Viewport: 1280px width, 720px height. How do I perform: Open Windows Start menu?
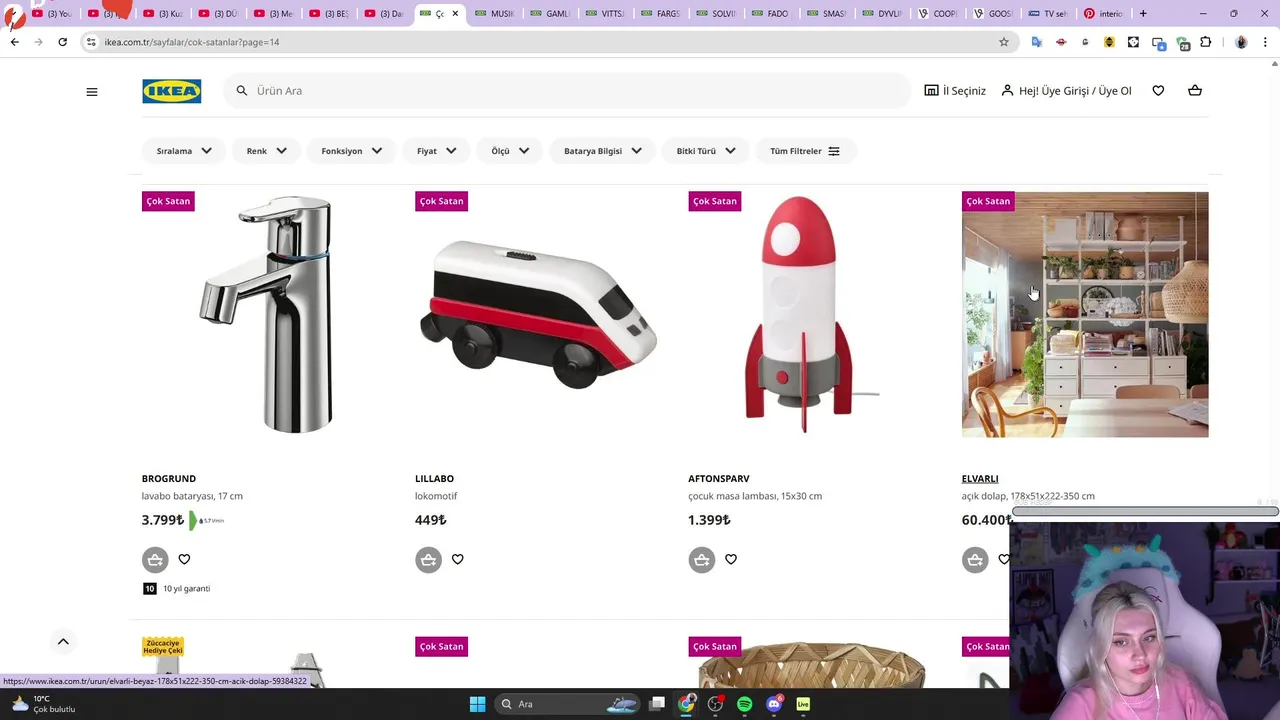pyautogui.click(x=477, y=704)
